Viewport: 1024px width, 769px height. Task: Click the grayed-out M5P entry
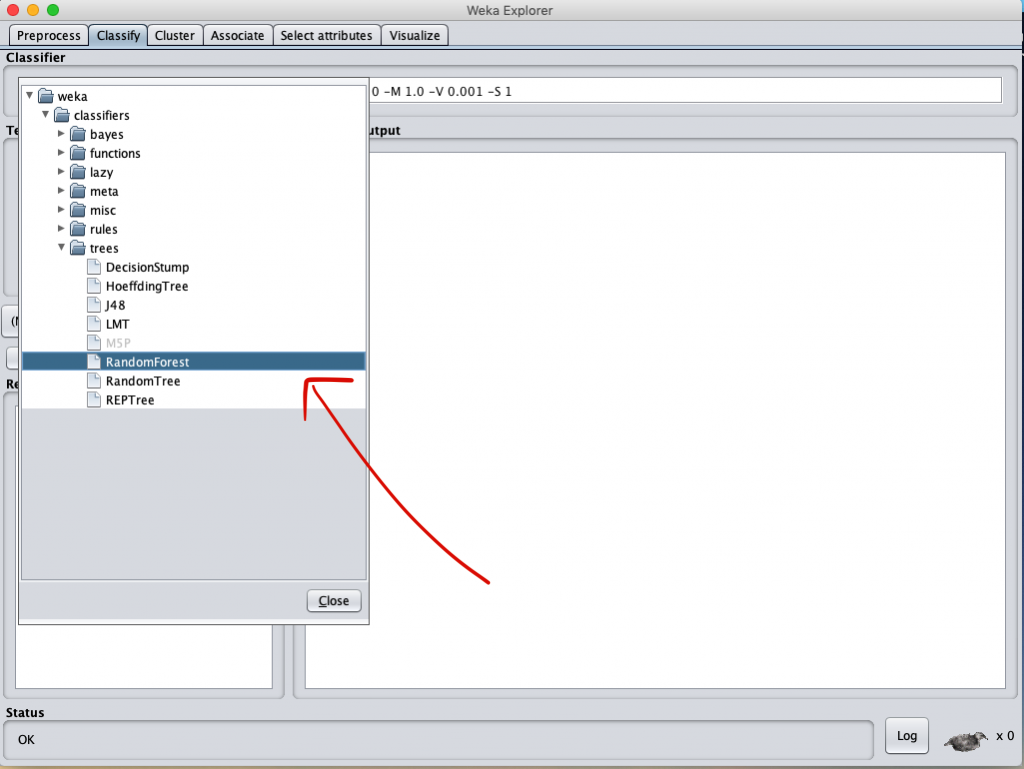118,343
